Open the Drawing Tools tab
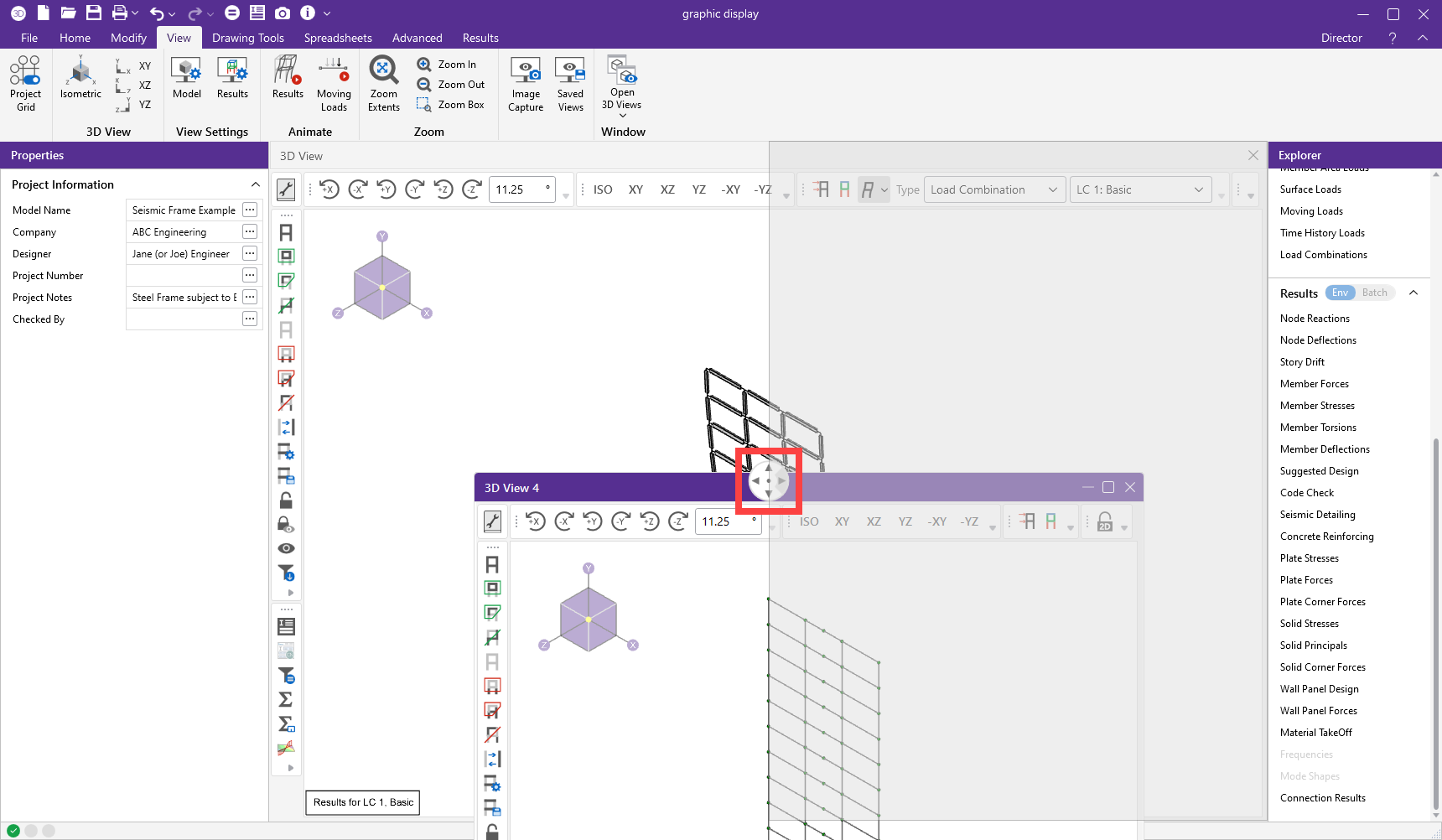Image resolution: width=1442 pixels, height=840 pixels. point(247,38)
